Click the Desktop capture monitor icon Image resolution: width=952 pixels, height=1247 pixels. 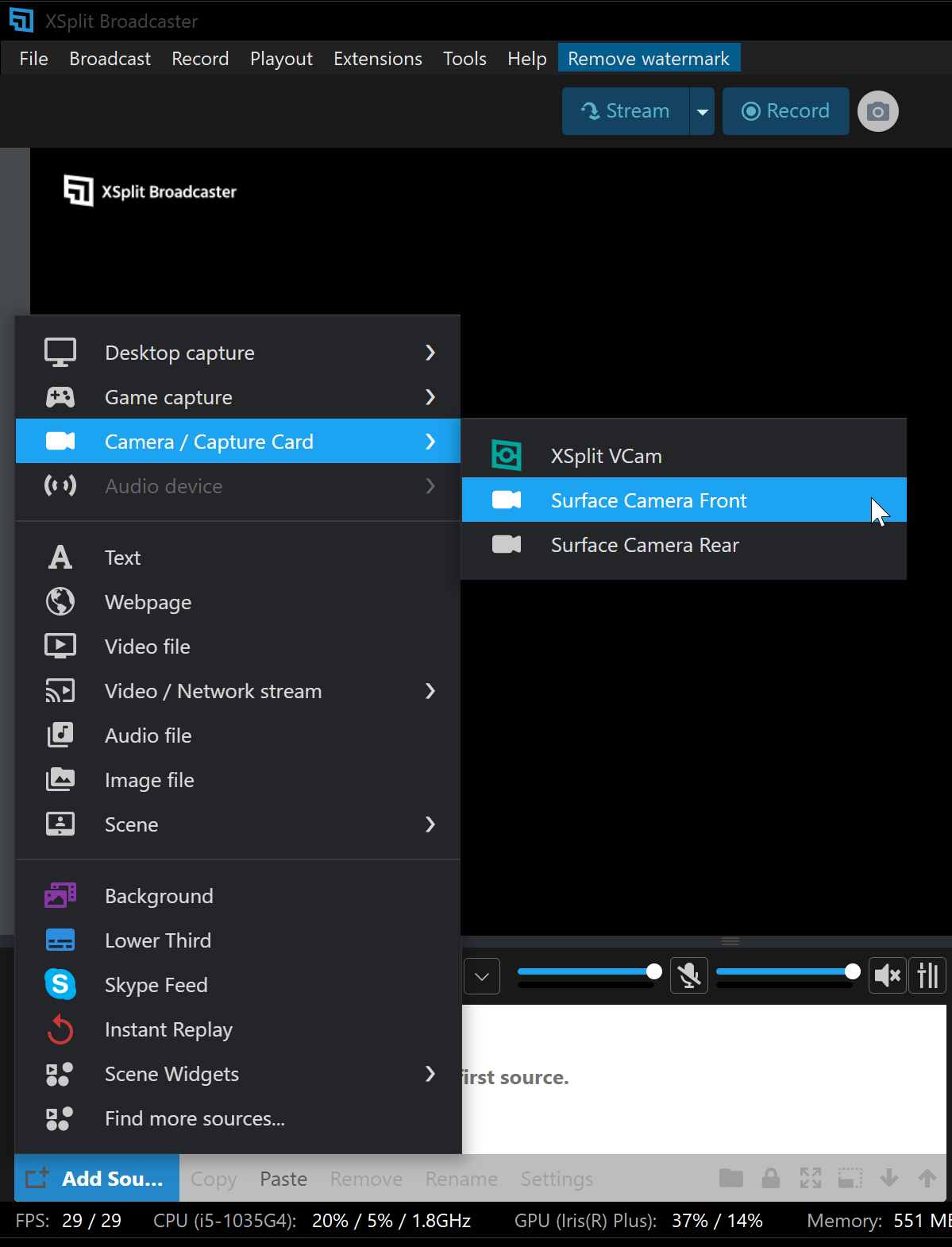coord(60,353)
